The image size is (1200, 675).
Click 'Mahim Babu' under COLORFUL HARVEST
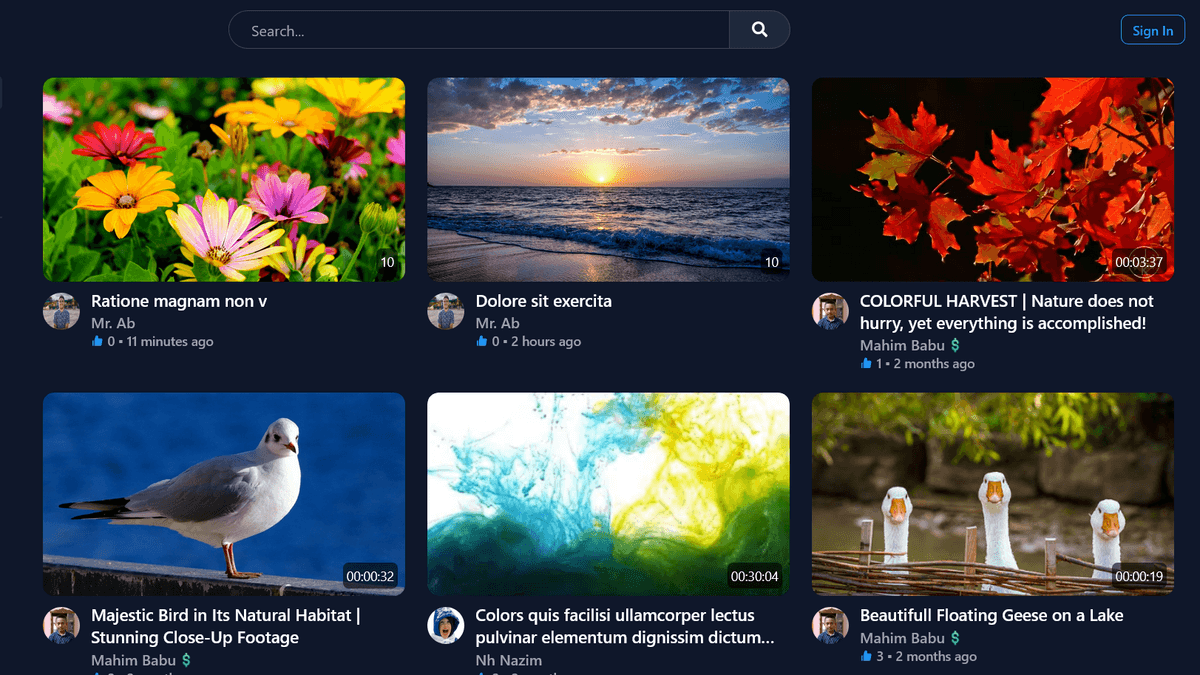coord(902,345)
